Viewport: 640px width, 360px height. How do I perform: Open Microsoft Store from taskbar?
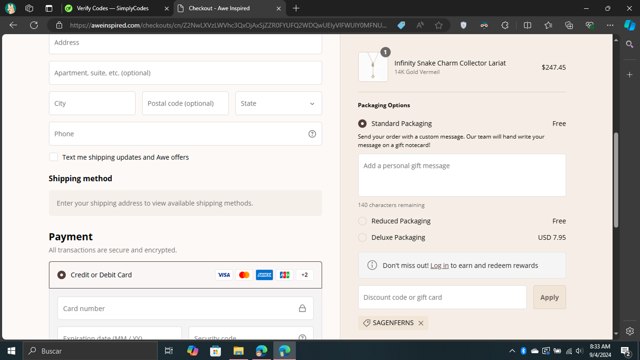click(x=216, y=351)
